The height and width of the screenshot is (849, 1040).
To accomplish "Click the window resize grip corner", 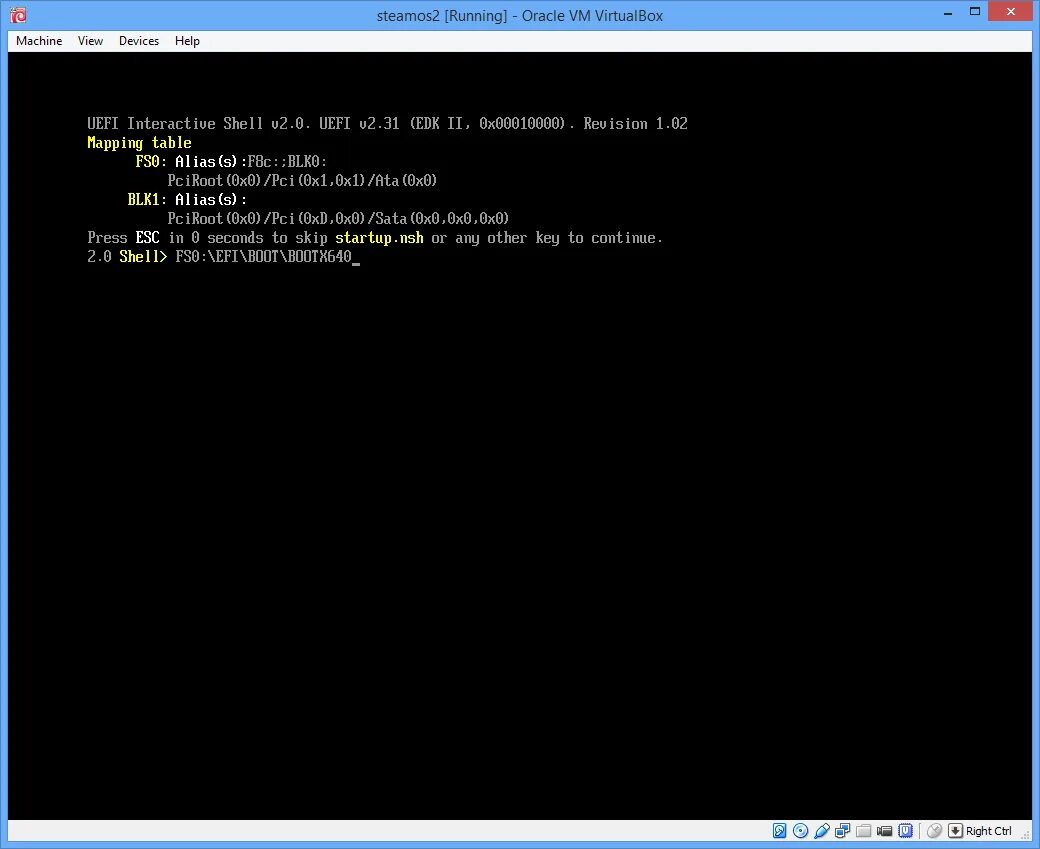I will tap(1025, 834).
